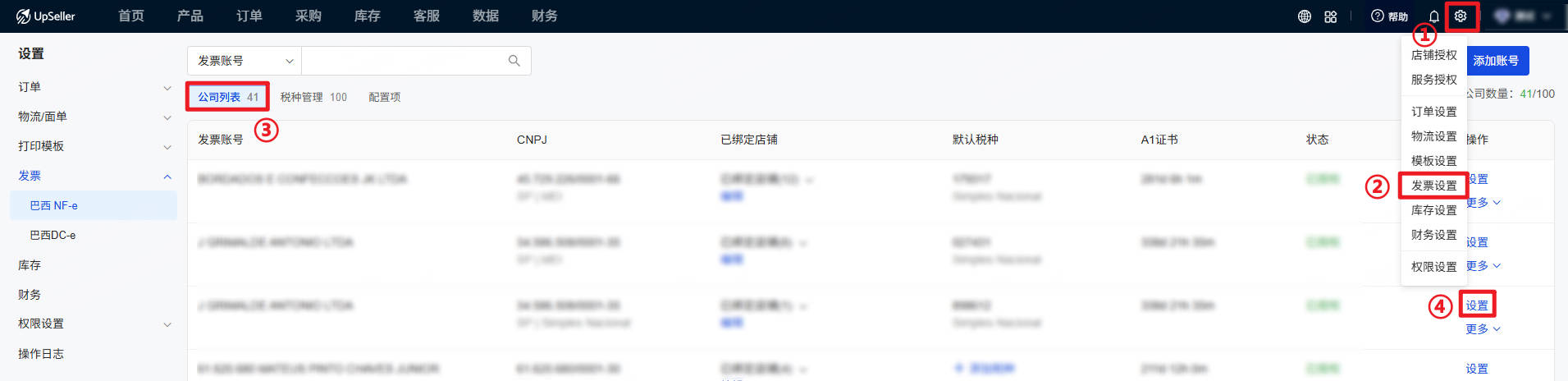Screen dimensions: 1568x381
Task: Open the 发票账号 search type dropdown
Action: coord(245,61)
